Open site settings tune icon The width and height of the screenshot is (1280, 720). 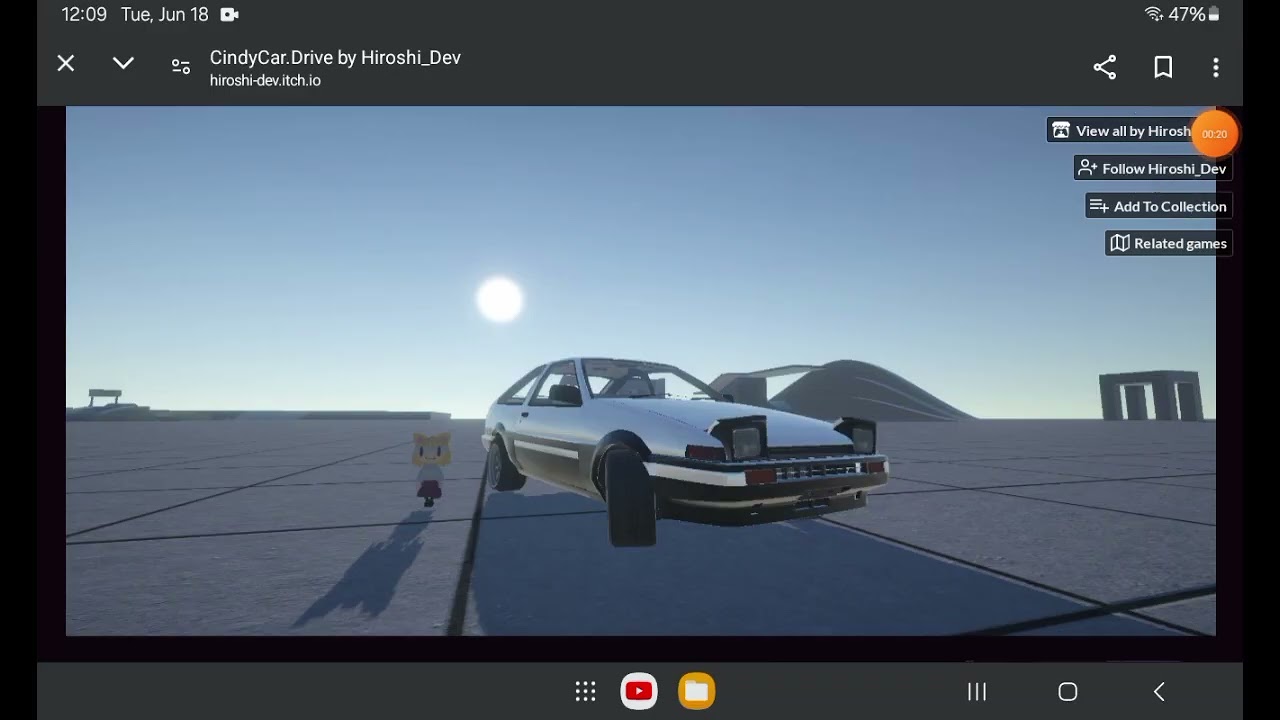tap(181, 67)
